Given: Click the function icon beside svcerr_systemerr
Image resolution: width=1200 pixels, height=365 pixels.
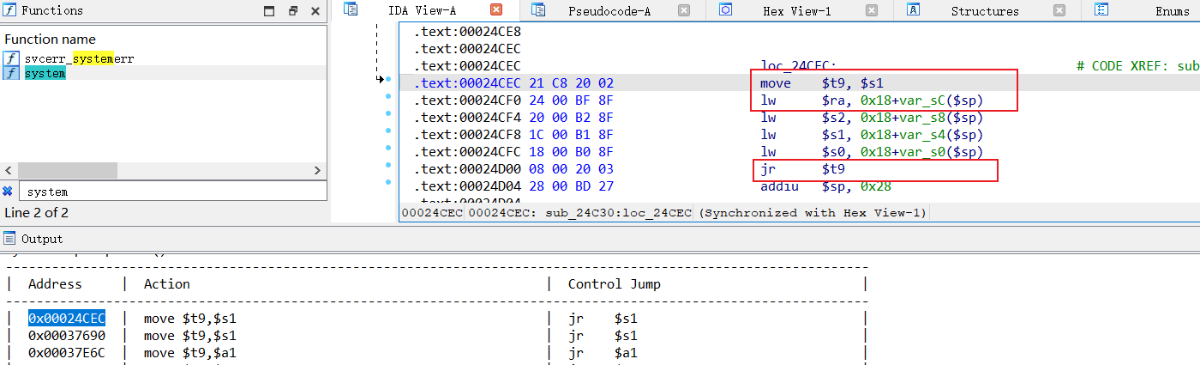Looking at the screenshot, I should pos(11,59).
